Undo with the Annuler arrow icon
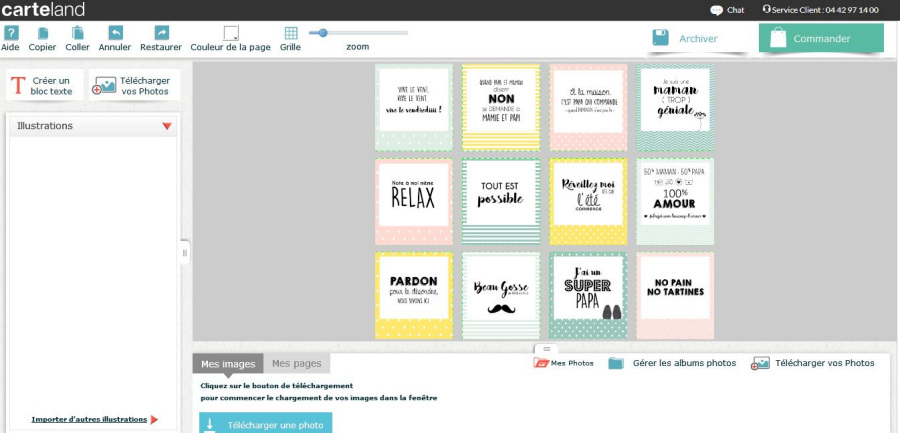 pos(115,33)
